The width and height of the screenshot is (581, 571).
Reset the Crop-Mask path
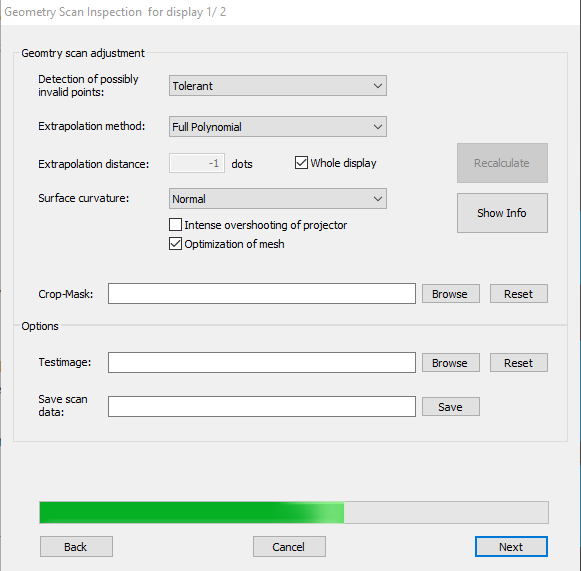(x=519, y=294)
